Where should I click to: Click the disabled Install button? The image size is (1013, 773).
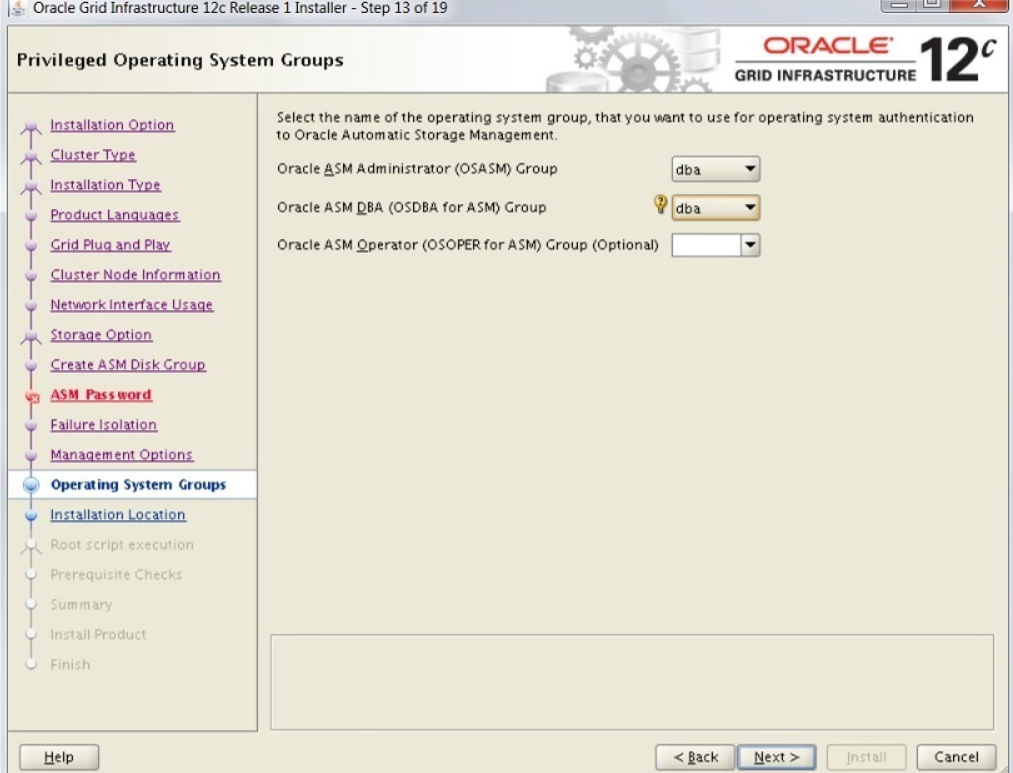pos(866,757)
